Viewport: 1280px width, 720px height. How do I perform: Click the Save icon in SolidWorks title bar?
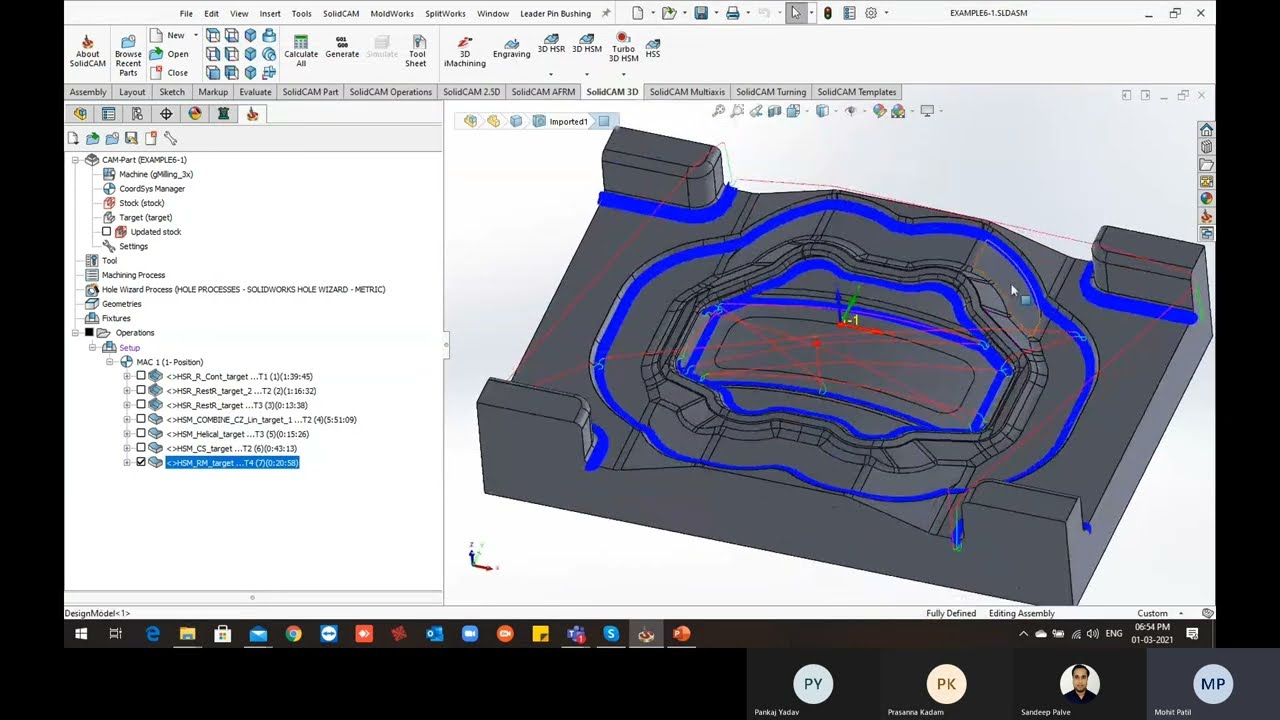(x=701, y=13)
